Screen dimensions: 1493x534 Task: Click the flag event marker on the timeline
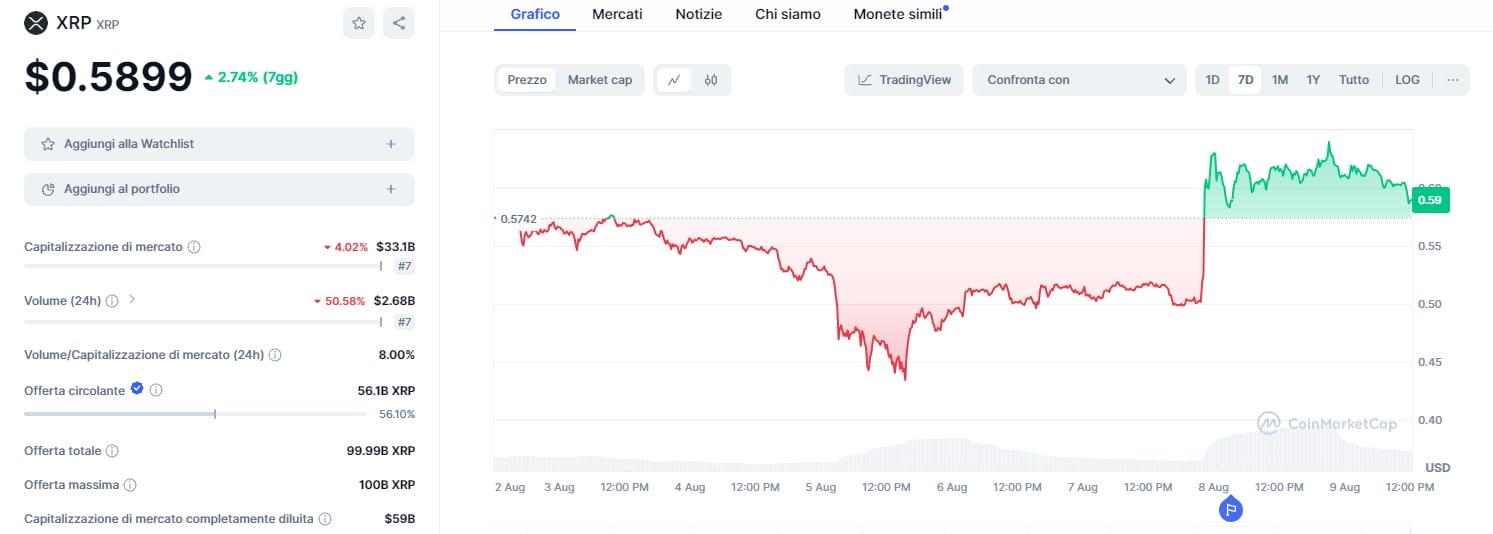coord(1231,510)
